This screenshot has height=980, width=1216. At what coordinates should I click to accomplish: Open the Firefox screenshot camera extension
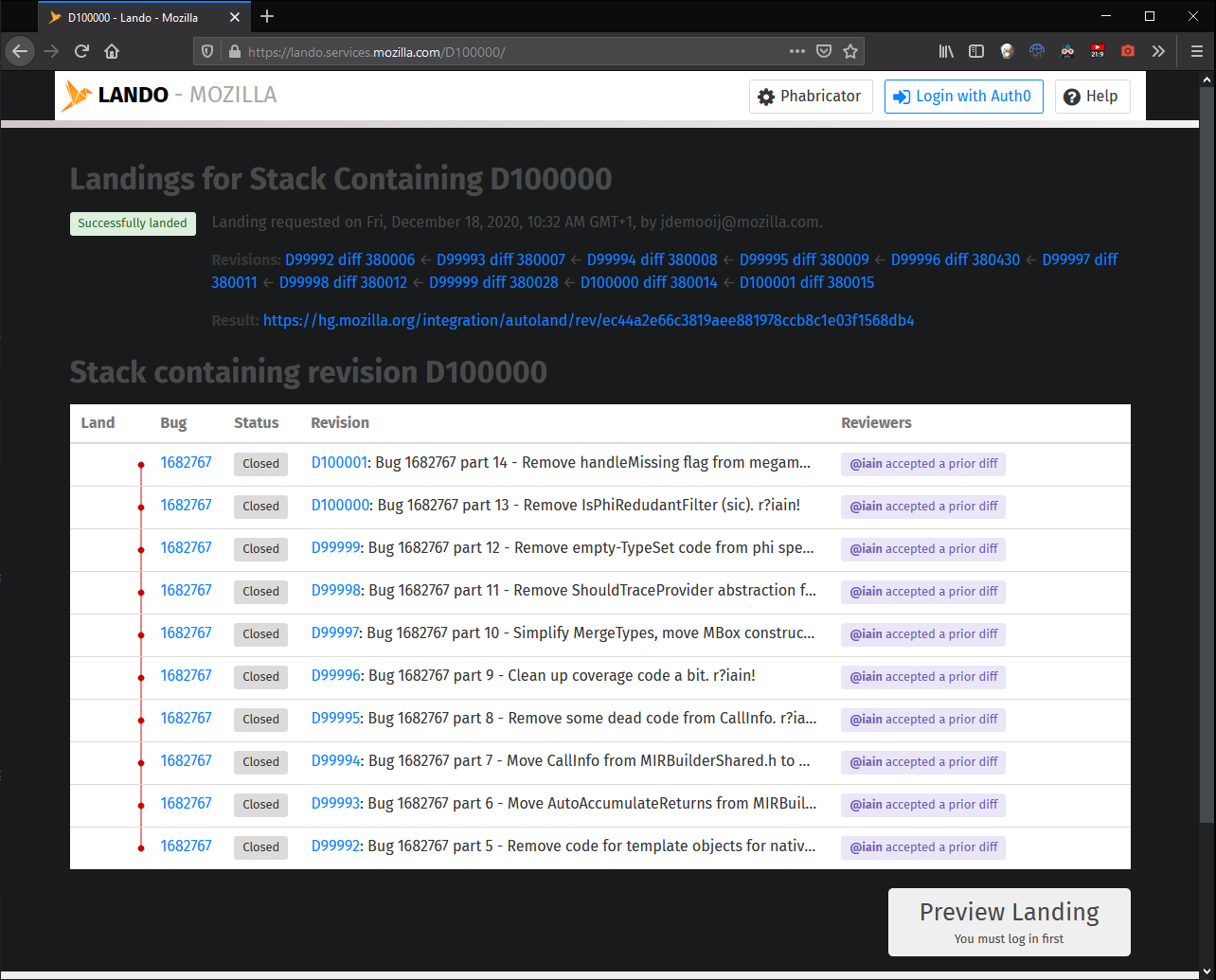coord(1127,51)
